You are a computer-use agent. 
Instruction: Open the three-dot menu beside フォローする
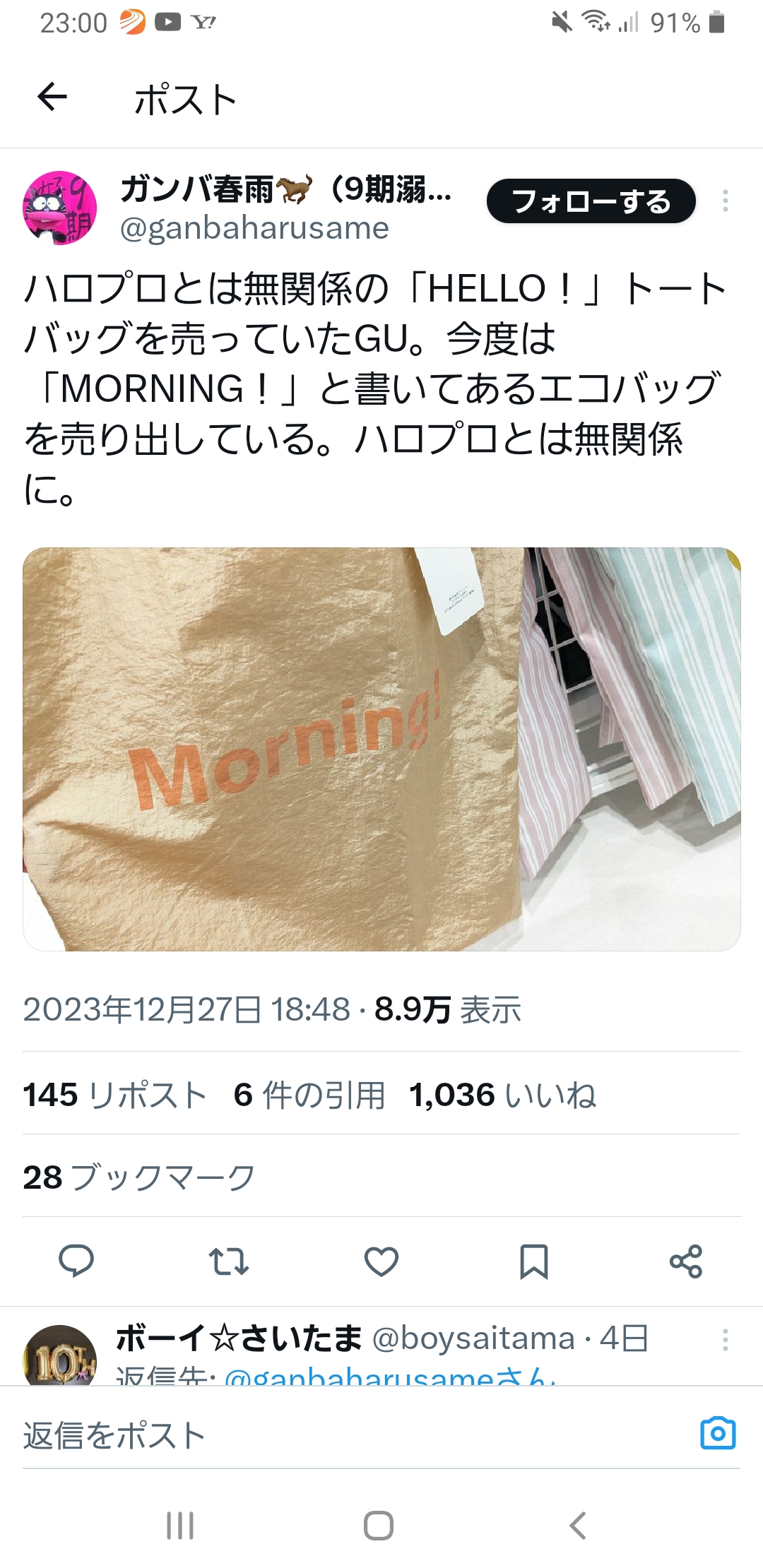[x=726, y=201]
